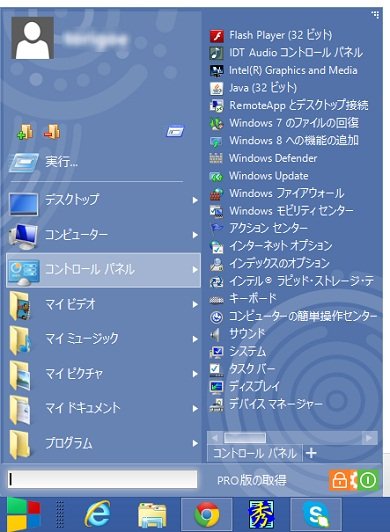Open File Explorer from taskbar

[152, 515]
